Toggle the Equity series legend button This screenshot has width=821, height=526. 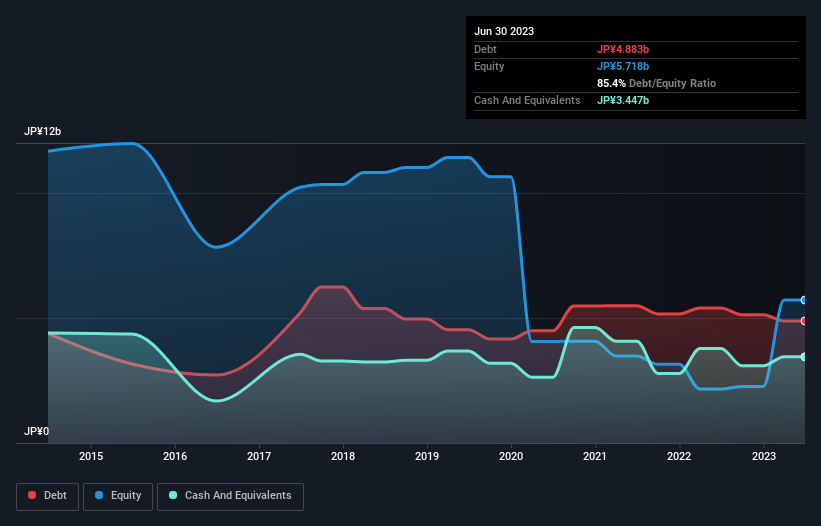click(x=118, y=496)
